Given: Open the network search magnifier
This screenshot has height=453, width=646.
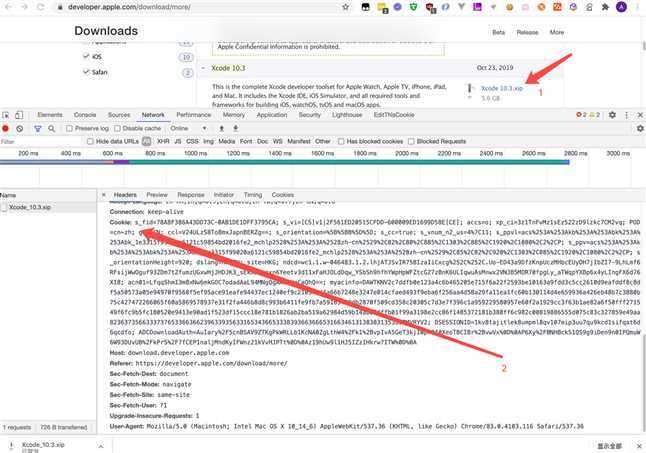Looking at the screenshot, I should coord(51,128).
